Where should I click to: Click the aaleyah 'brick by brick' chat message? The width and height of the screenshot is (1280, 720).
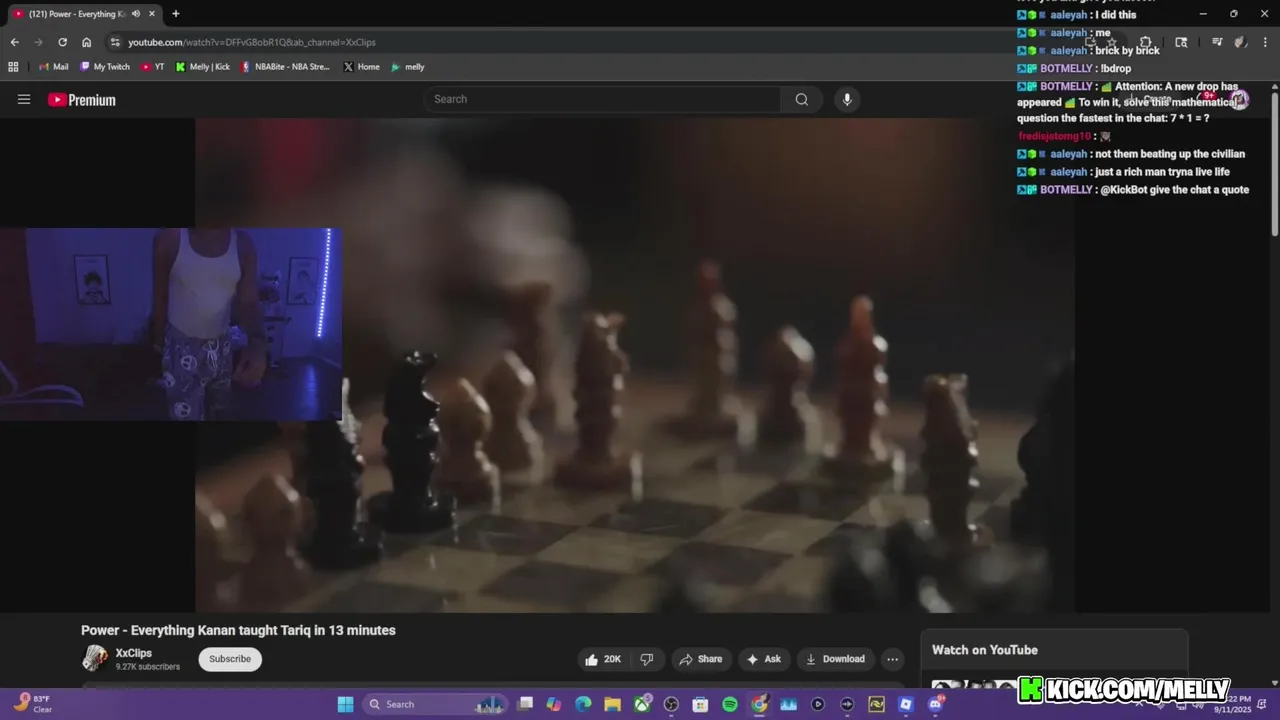pyautogui.click(x=1089, y=50)
